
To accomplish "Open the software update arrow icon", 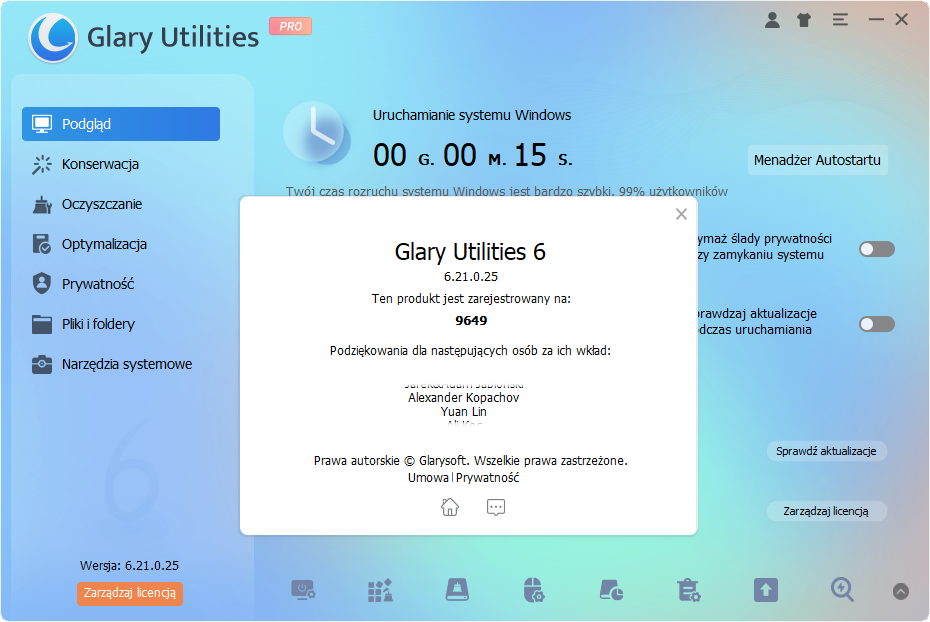I will pyautogui.click(x=766, y=591).
